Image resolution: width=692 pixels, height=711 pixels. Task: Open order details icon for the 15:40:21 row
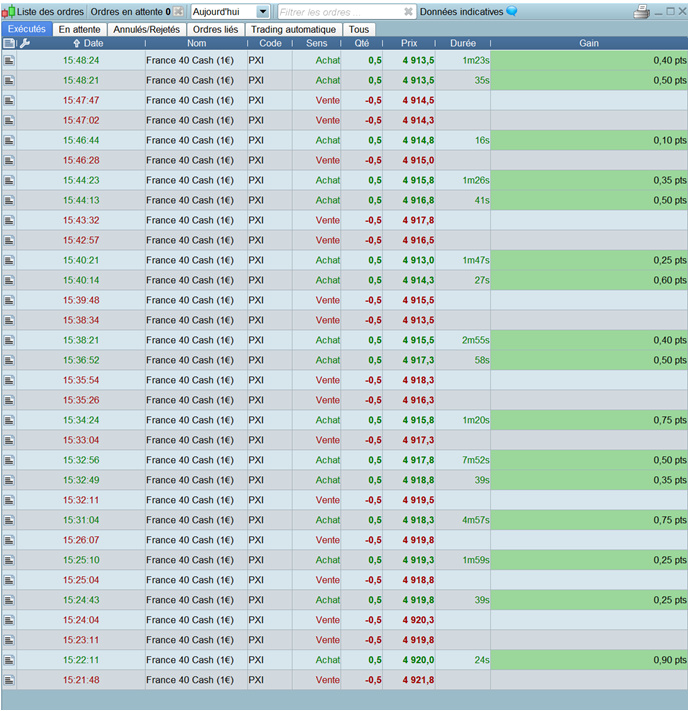click(x=9, y=260)
